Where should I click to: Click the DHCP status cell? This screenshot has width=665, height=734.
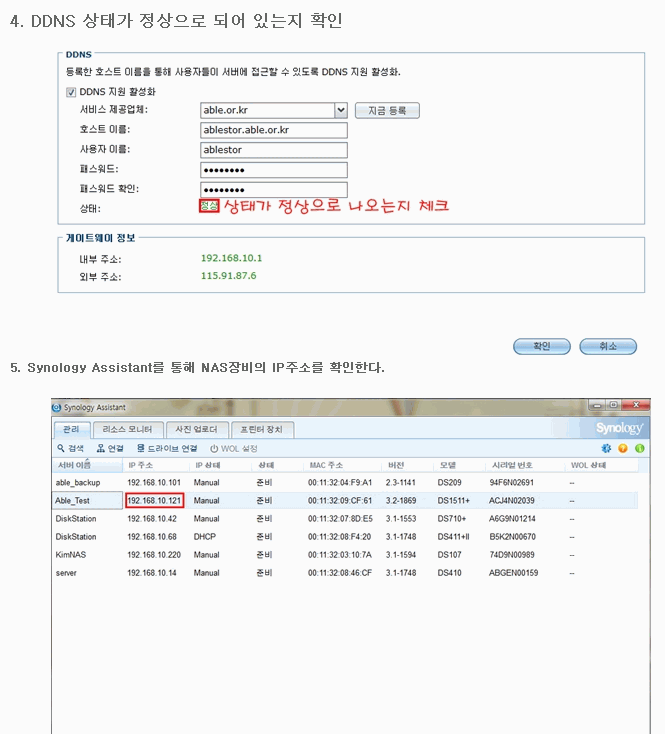point(205,536)
